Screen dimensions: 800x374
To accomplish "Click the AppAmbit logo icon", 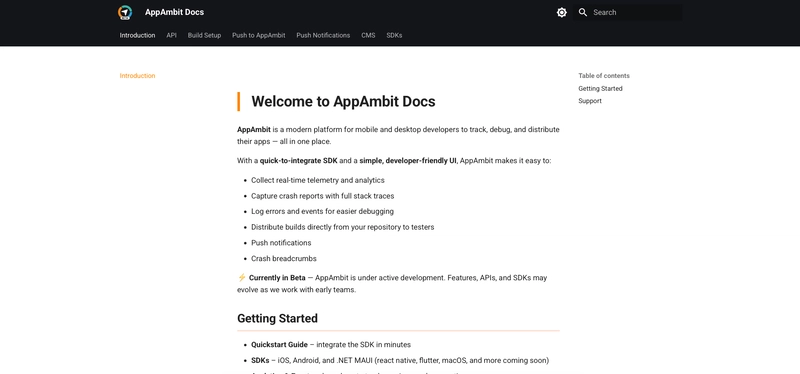I will point(125,12).
